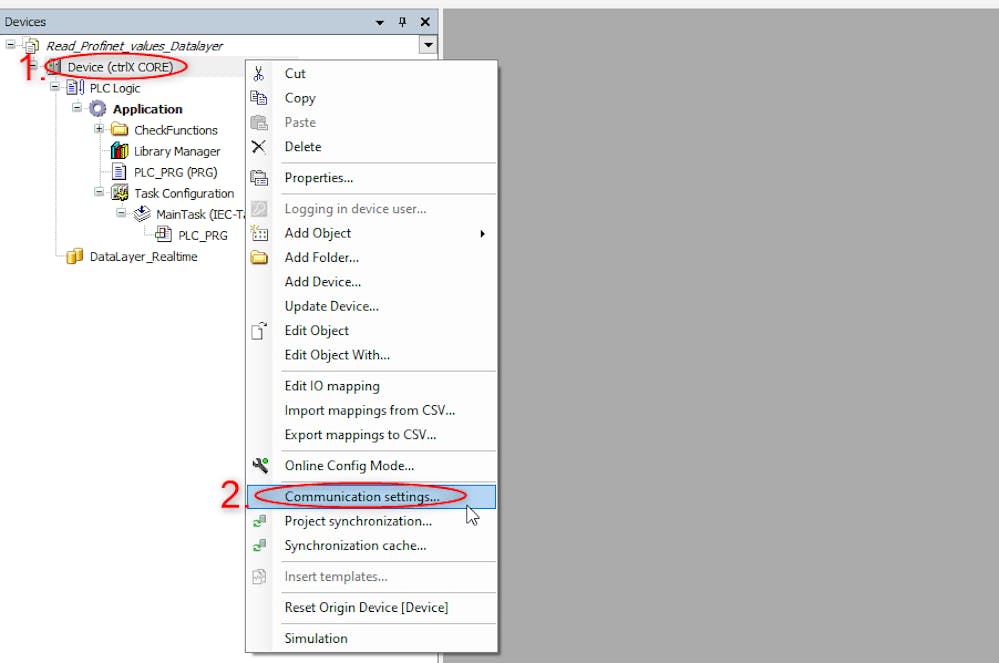This screenshot has width=999, height=663.
Task: Collapse the MainTask node
Action: point(121,213)
